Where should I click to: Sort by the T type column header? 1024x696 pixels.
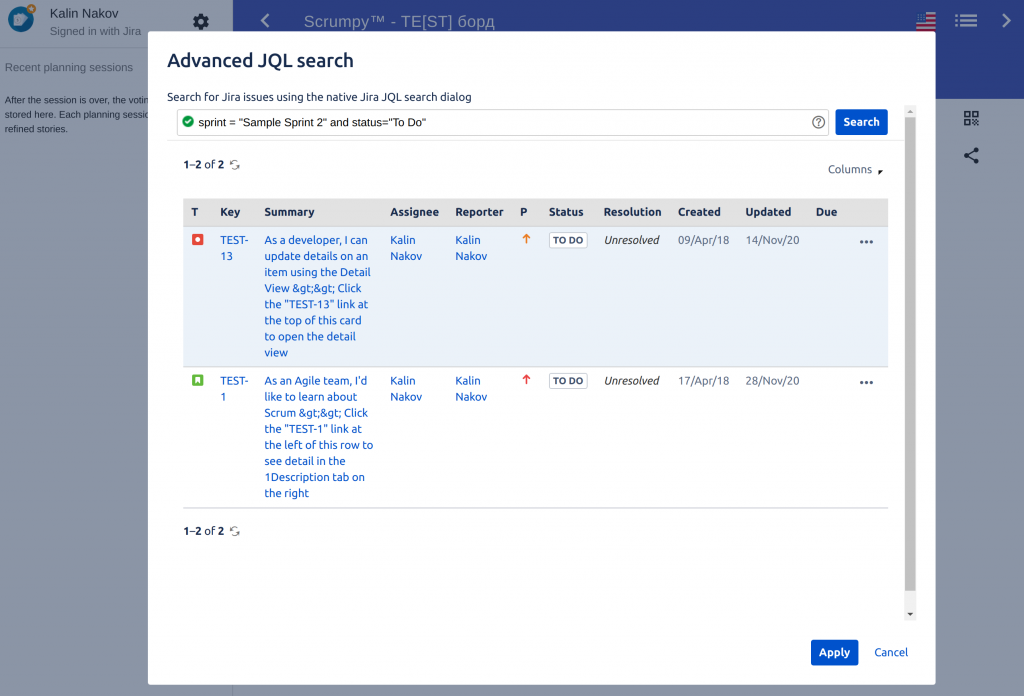[195, 212]
